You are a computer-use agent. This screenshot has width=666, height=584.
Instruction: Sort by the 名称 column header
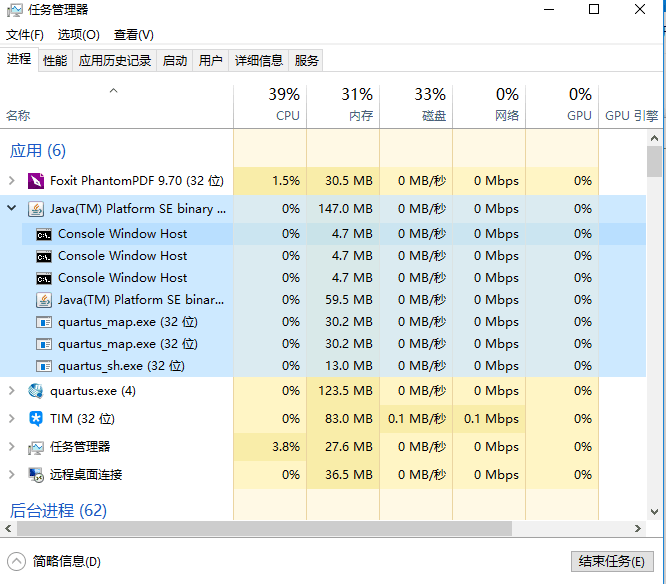pyautogui.click(x=116, y=107)
